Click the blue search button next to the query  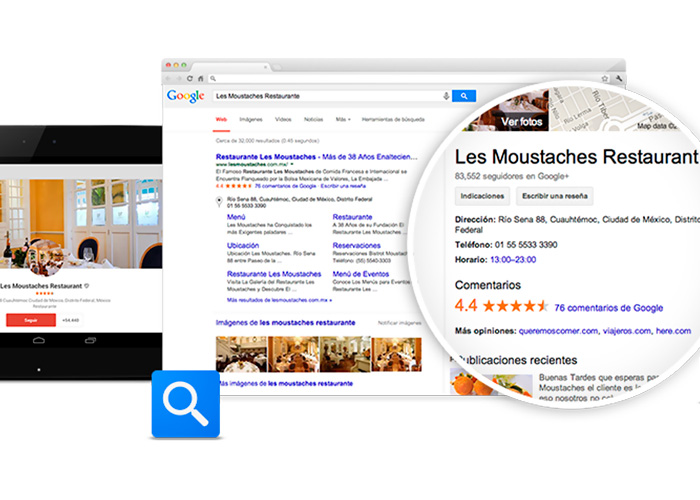pyautogui.click(x=464, y=96)
